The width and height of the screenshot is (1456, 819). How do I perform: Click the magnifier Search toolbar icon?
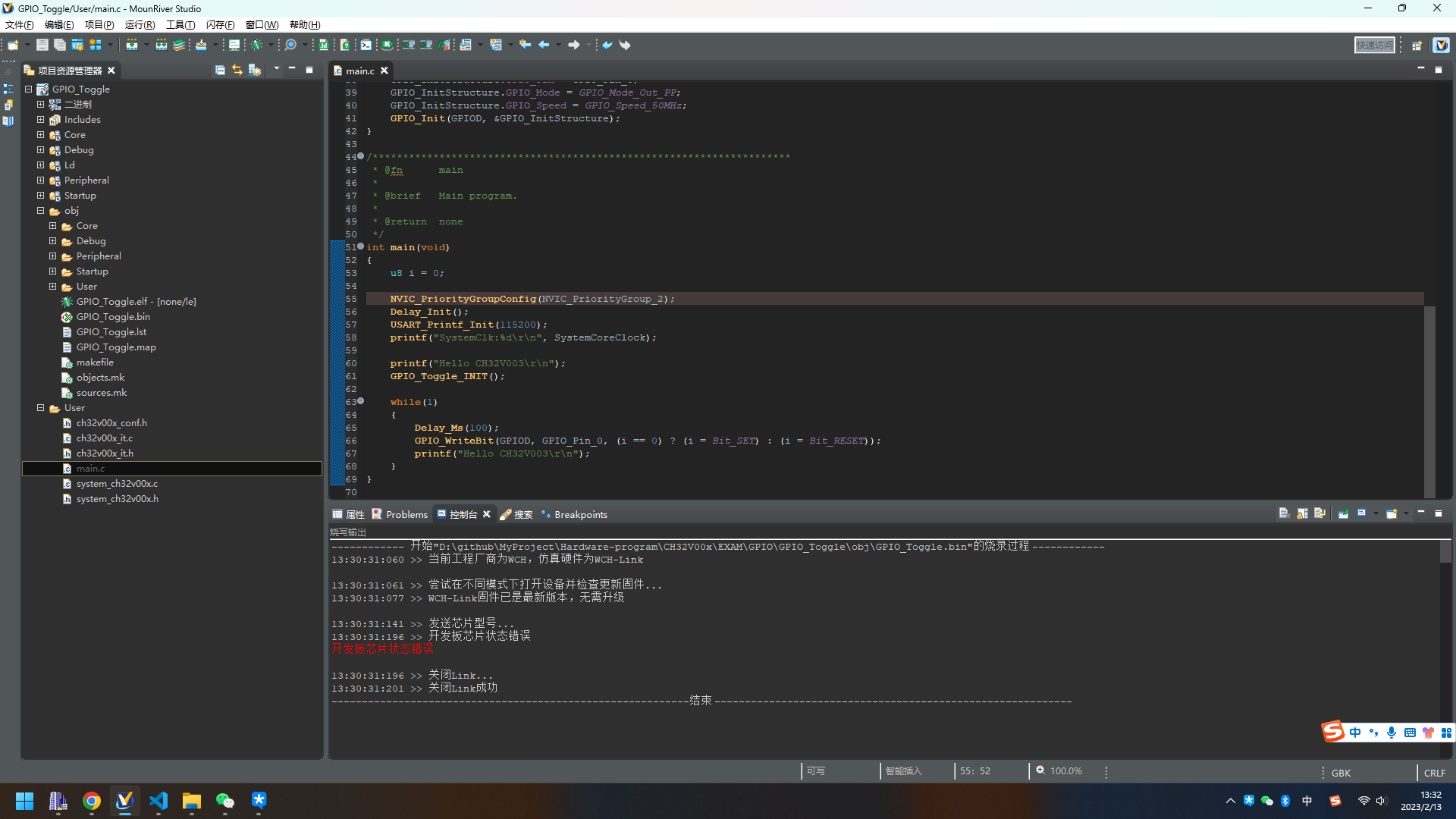[x=290, y=45]
